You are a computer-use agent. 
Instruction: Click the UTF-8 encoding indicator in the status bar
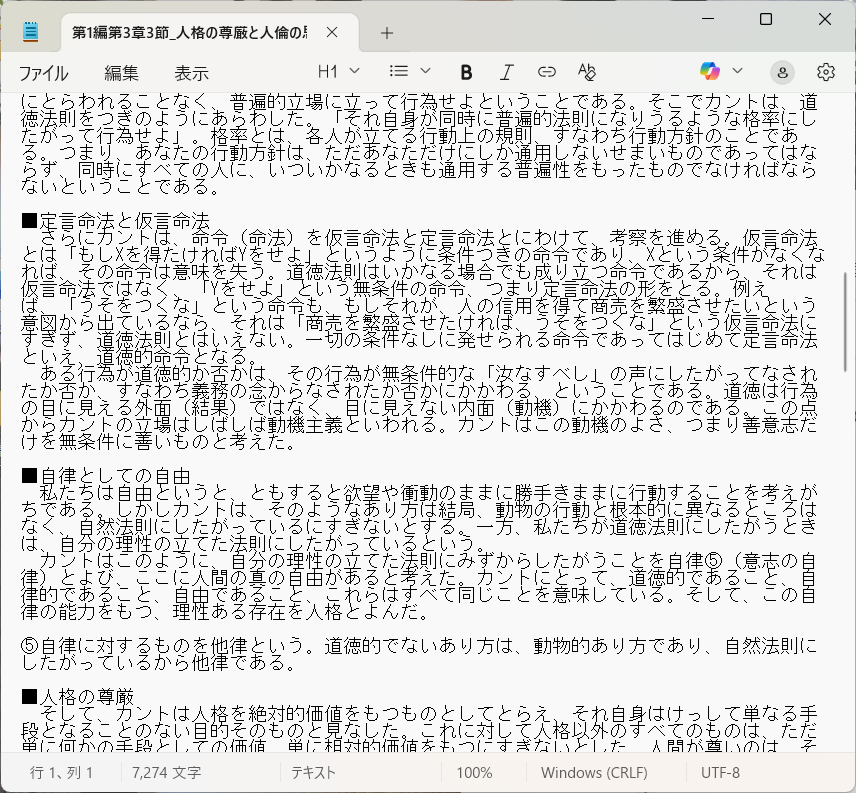[720, 773]
